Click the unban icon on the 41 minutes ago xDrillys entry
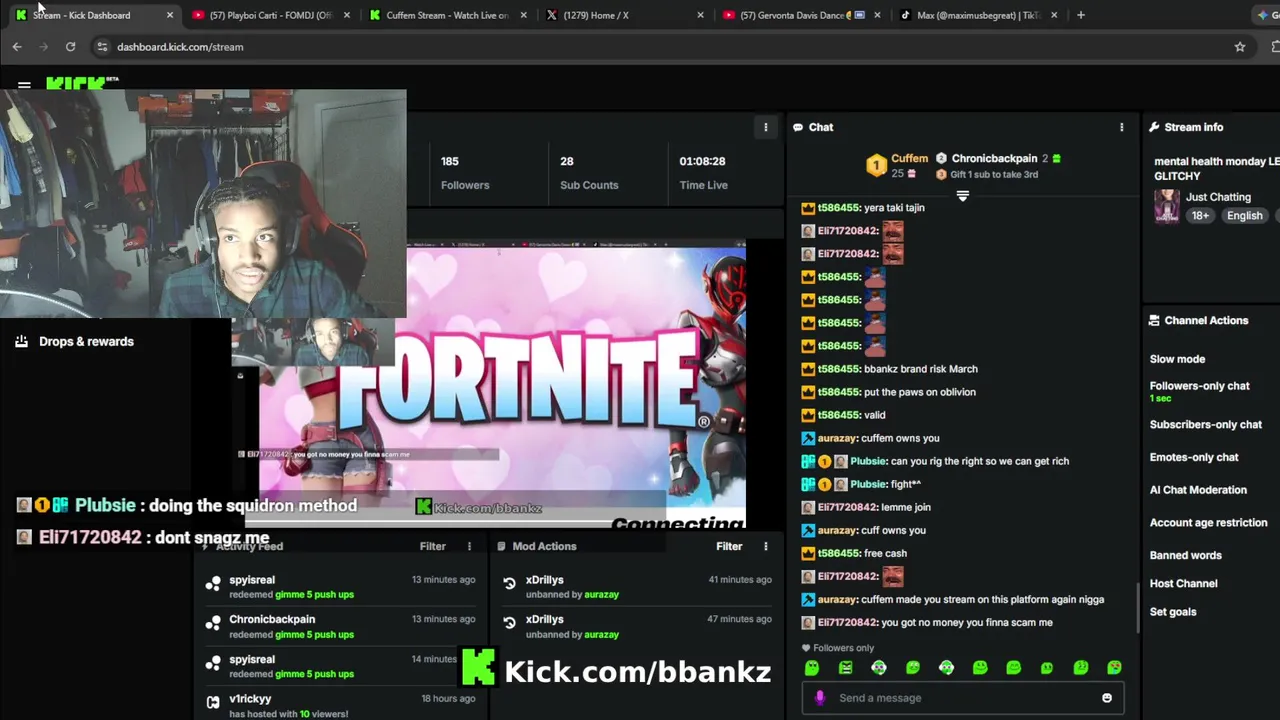The image size is (1280, 720). 509,583
